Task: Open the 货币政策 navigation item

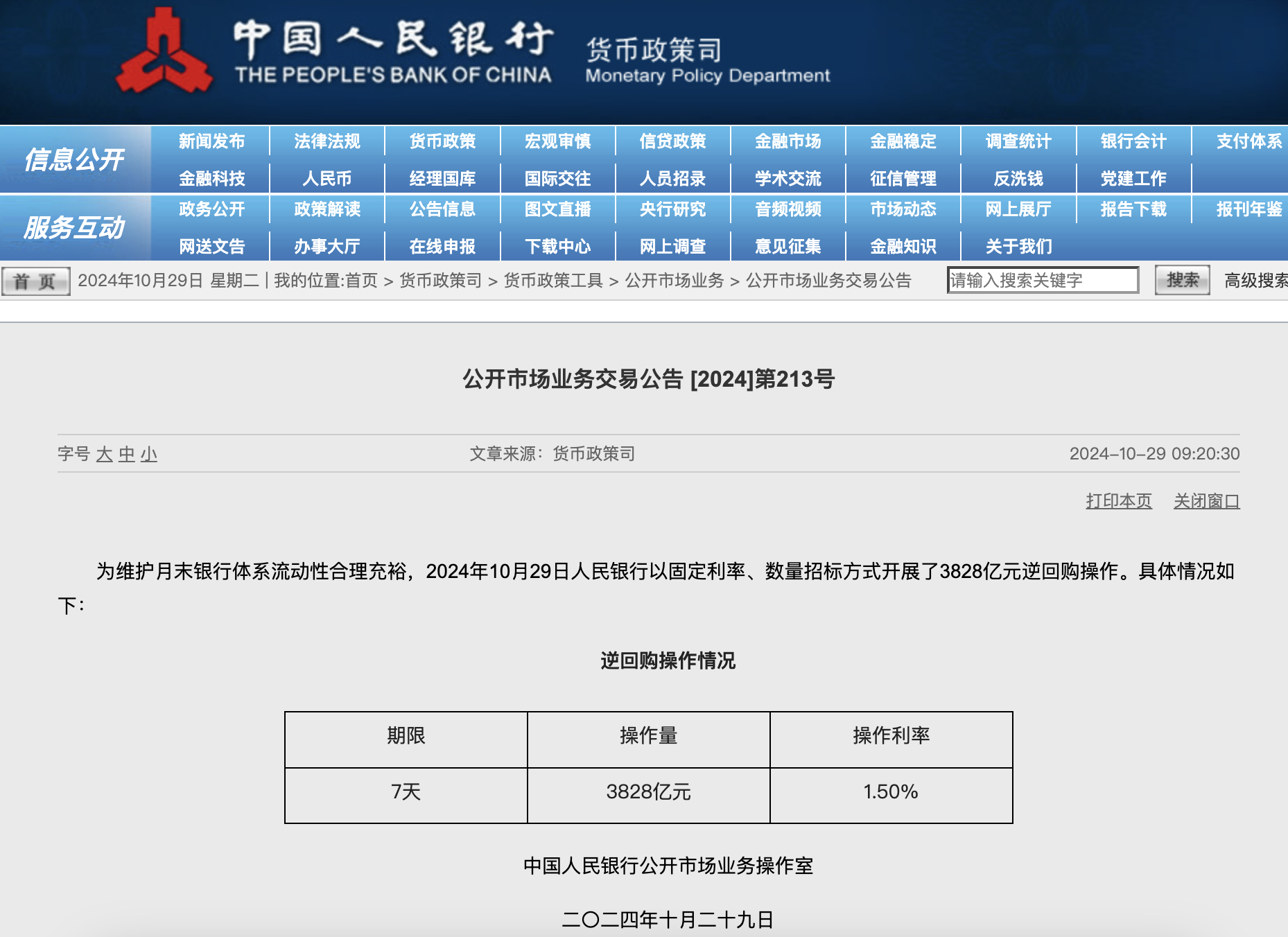Action: (x=442, y=141)
